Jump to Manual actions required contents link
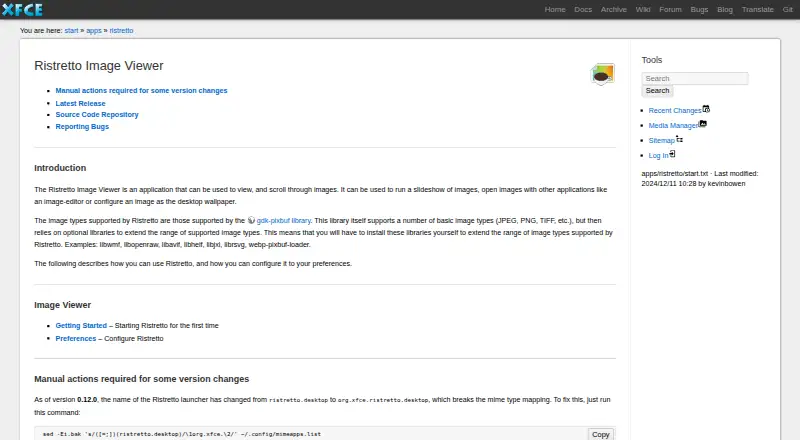This screenshot has height=440, width=800. point(141,90)
